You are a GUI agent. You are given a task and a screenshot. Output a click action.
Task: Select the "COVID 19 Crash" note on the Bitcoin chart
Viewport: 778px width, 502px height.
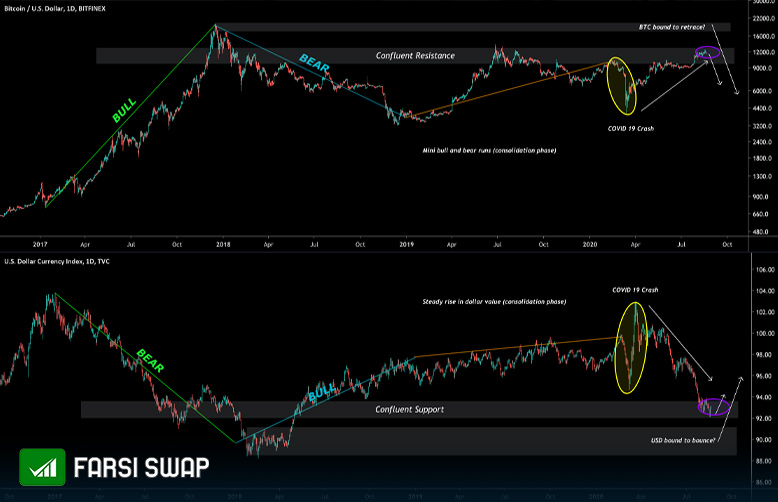(631, 128)
